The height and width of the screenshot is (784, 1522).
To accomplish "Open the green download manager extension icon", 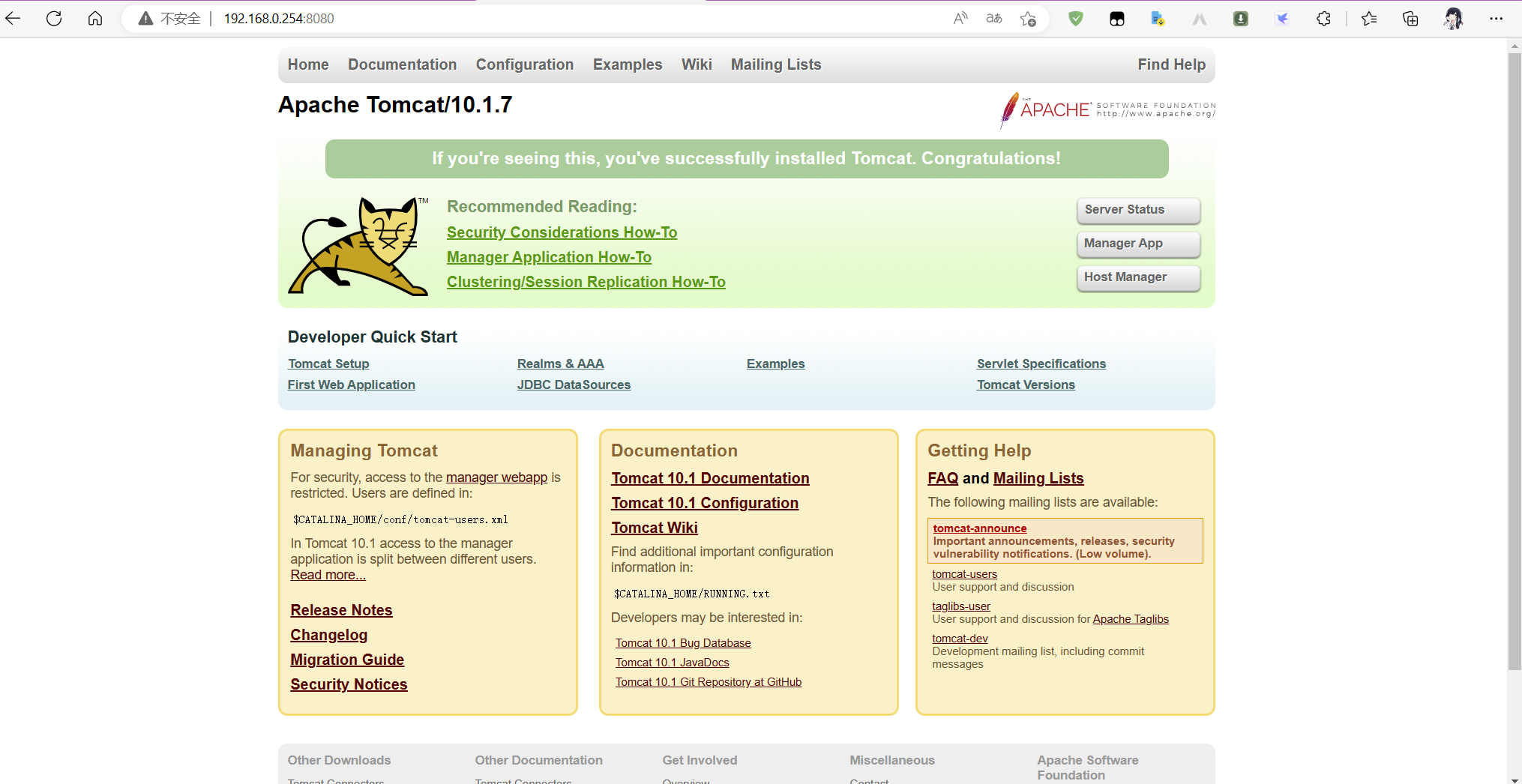I will pos(1241,19).
